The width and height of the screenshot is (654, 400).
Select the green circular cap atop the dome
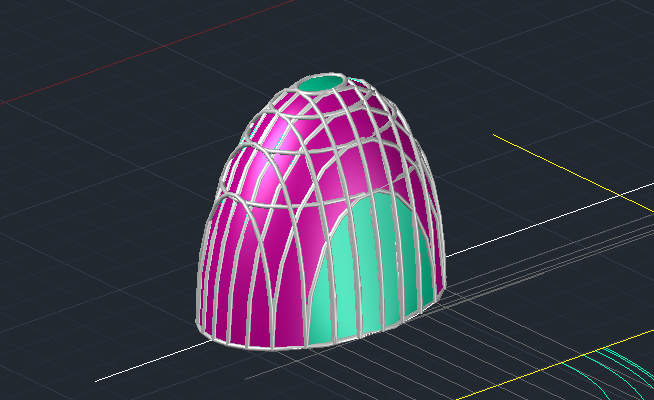tap(321, 84)
